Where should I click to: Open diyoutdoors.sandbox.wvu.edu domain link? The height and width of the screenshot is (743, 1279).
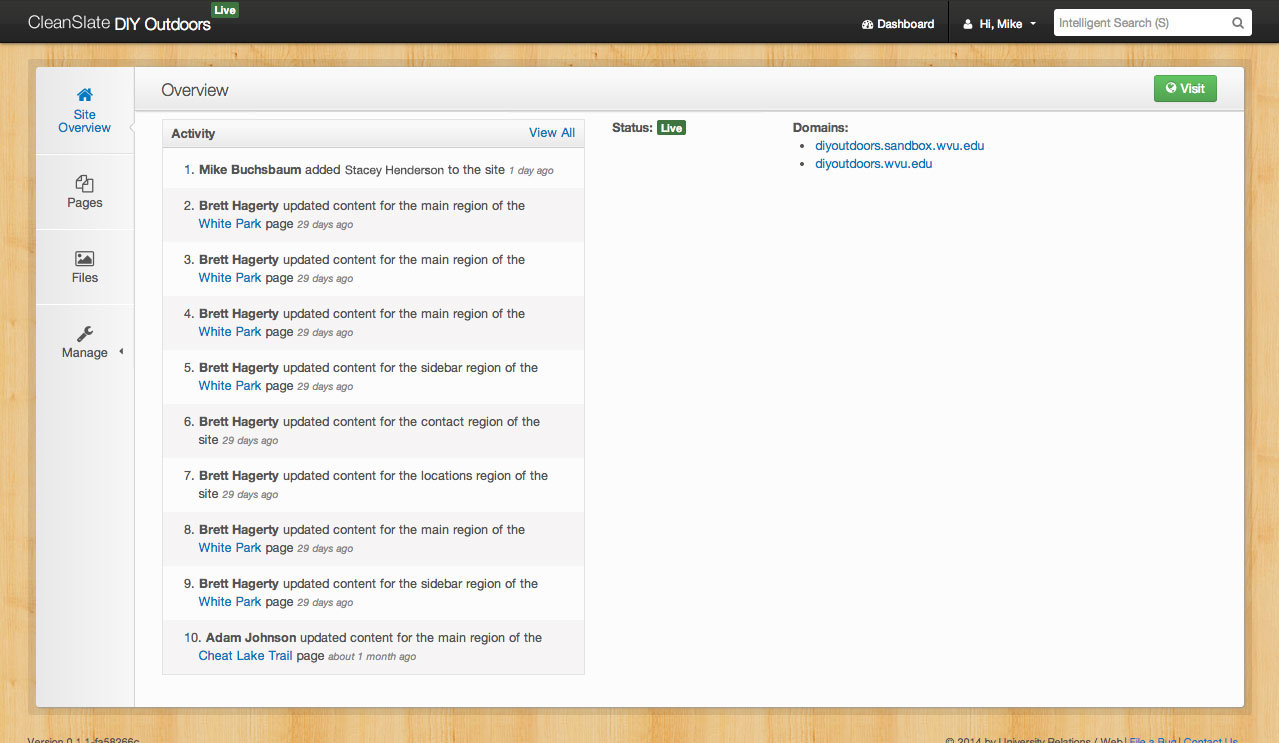900,146
